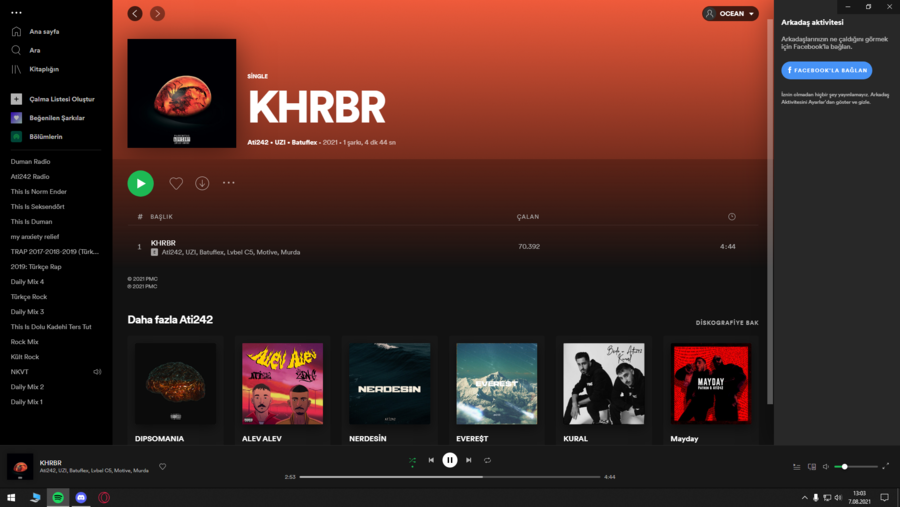The width and height of the screenshot is (900, 507).
Task: Enter full screen with expand icon
Action: coord(886,466)
